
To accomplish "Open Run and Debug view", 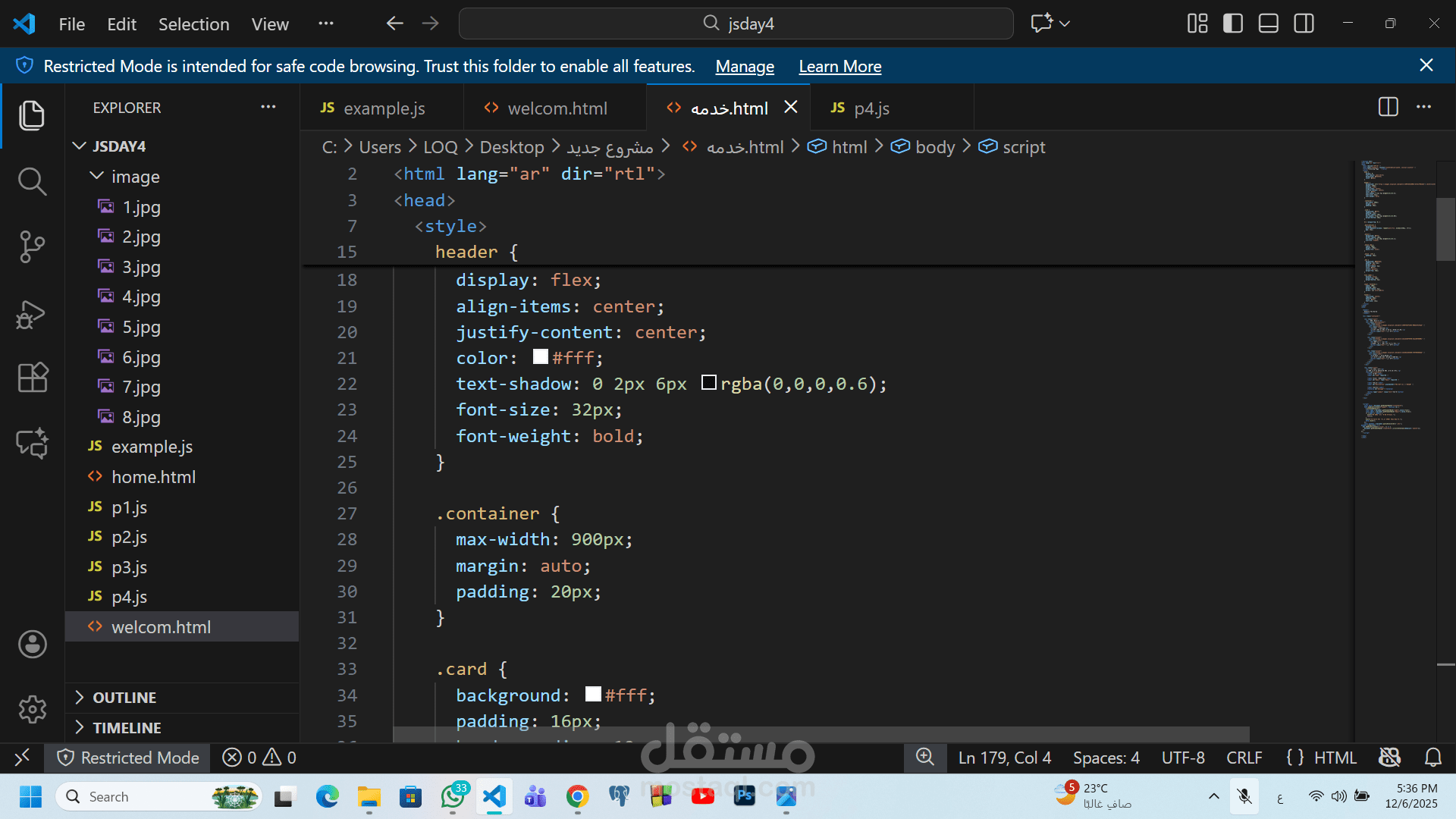I will point(32,314).
